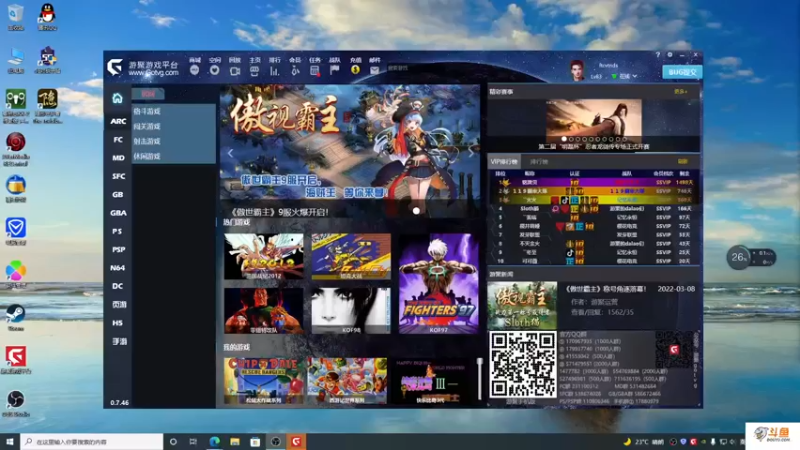Screen dimensions: 800x450
Task: Click the BUG提交 submit button
Action: (682, 72)
